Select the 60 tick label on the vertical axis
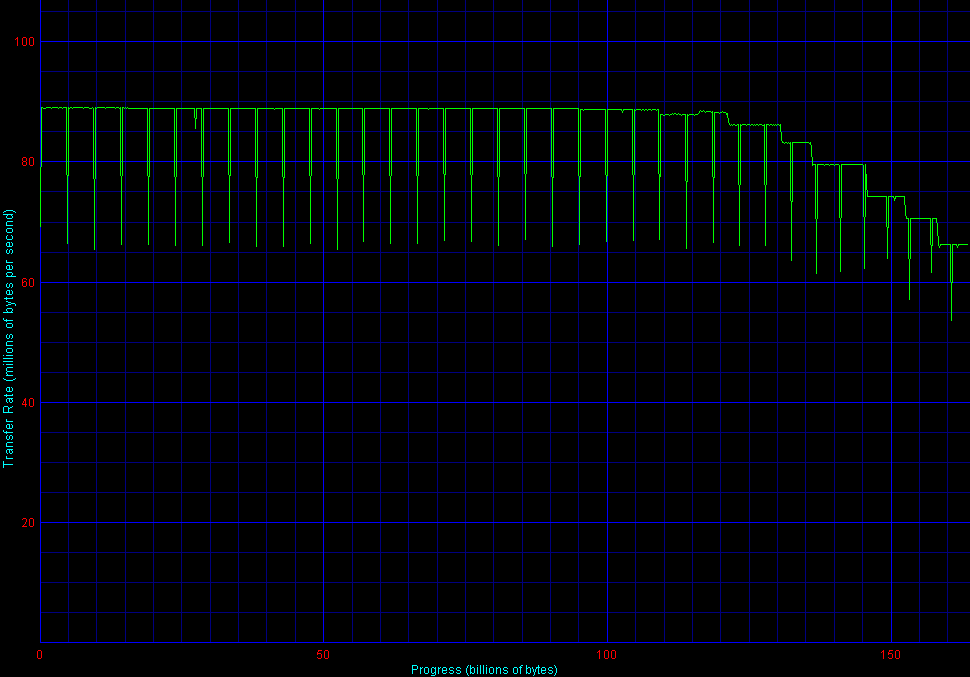Screen dimensions: 970x677 27,283
